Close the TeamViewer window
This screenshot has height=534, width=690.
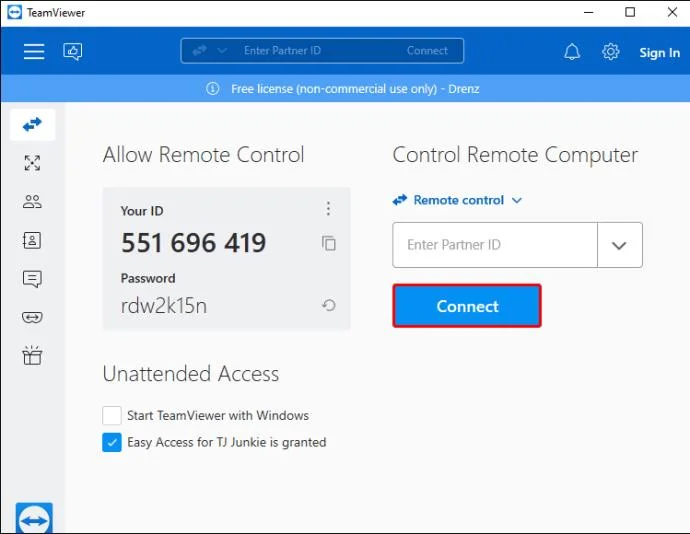(x=672, y=12)
